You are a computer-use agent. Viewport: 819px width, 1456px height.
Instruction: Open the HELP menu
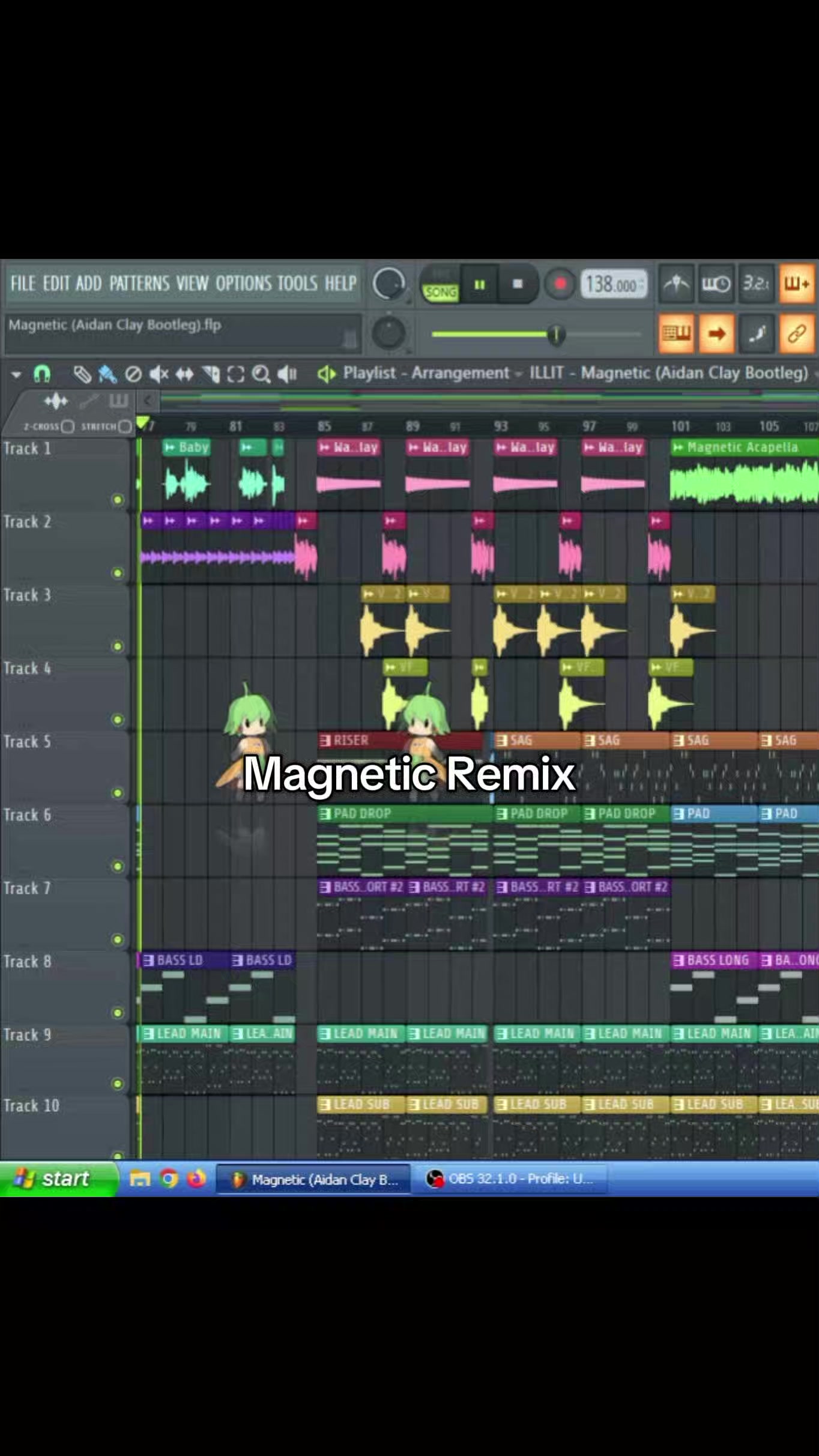341,284
